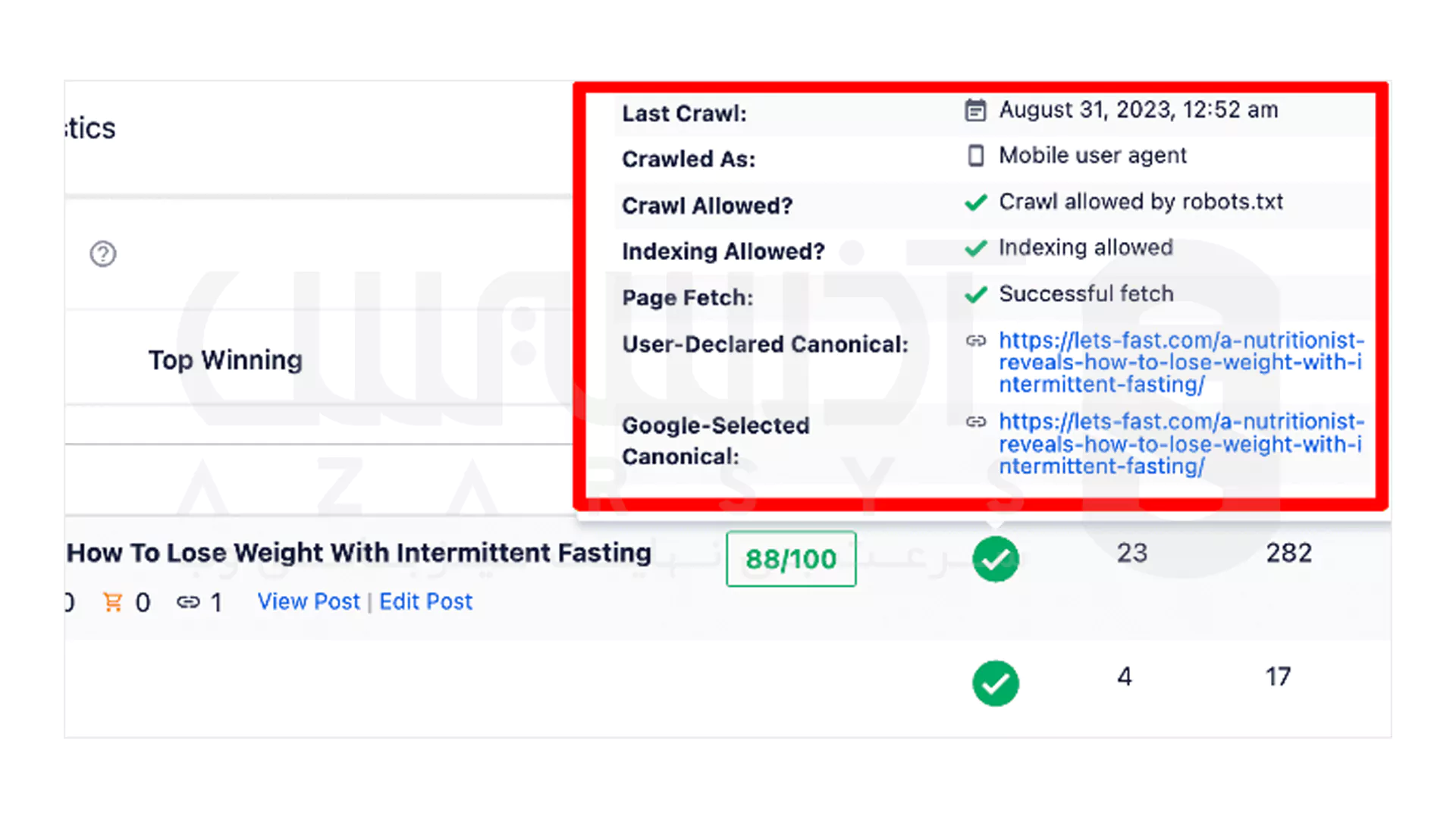1456x819 pixels.
Task: Open the Edit Post link
Action: point(425,601)
